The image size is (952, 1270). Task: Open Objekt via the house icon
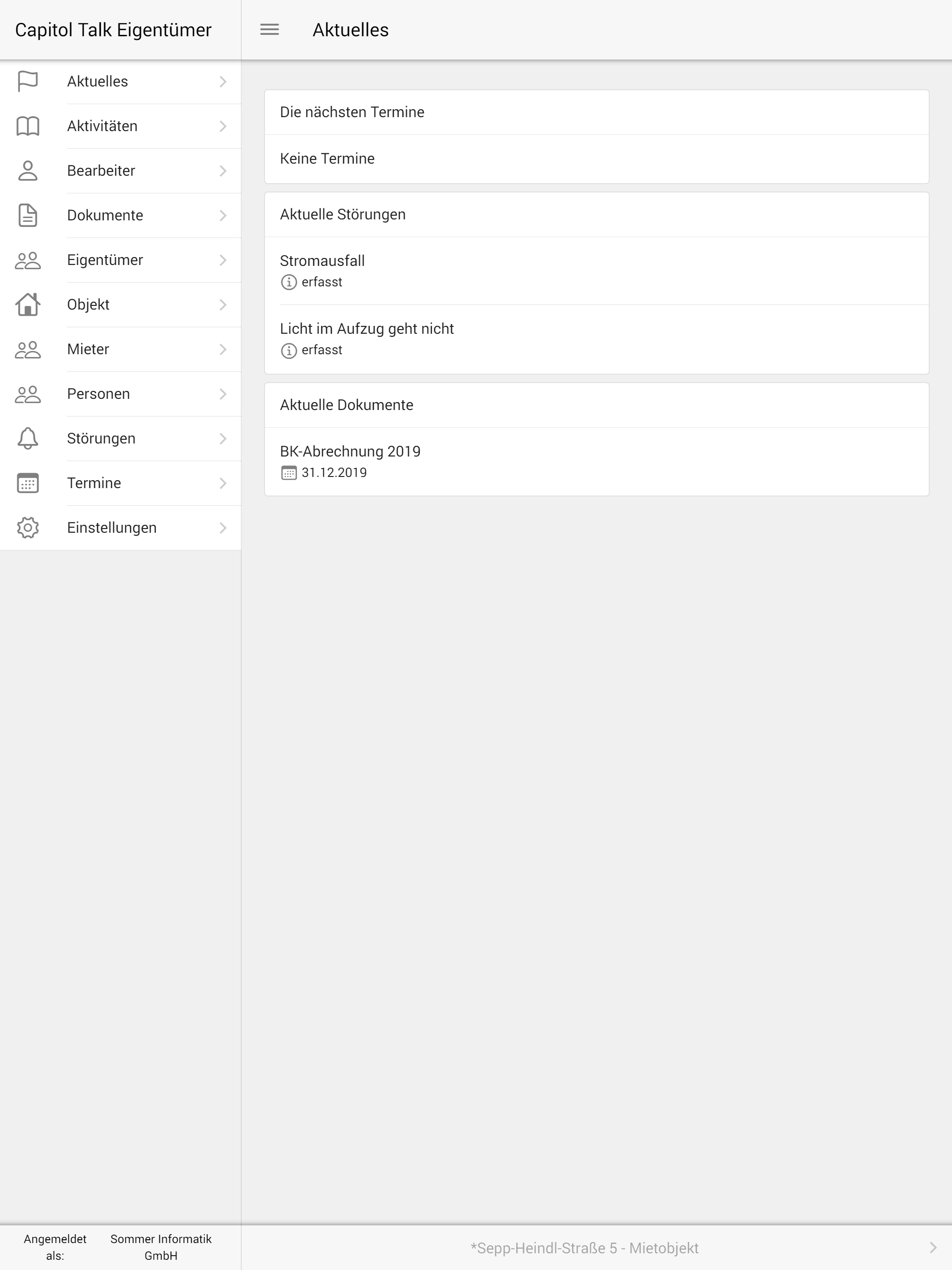pos(27,304)
